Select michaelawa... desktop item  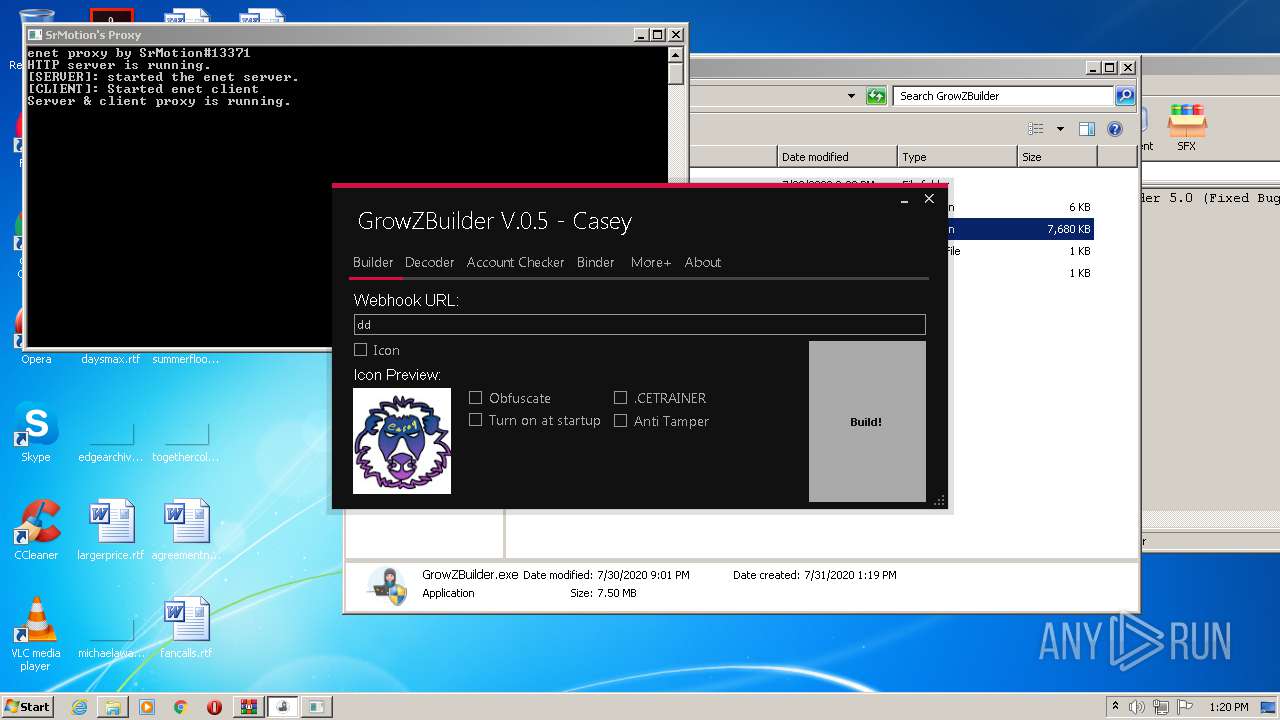tap(111, 637)
